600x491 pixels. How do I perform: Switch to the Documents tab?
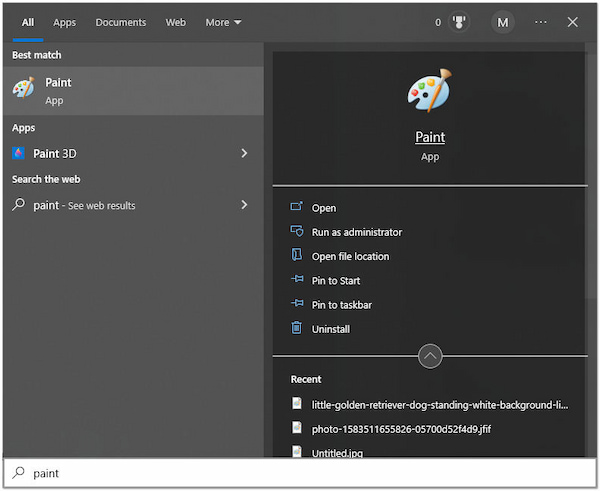[120, 22]
